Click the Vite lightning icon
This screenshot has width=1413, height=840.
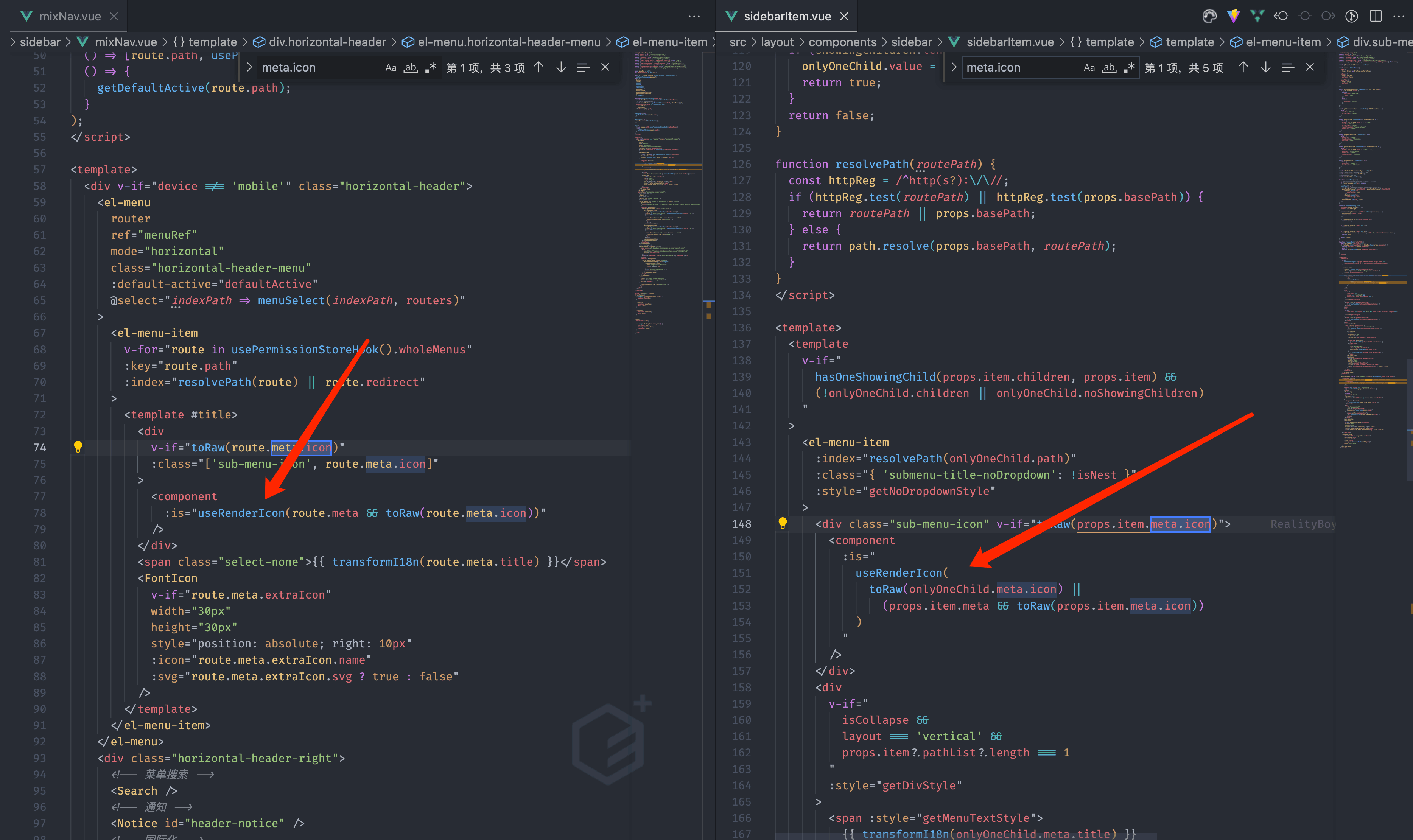pos(1234,16)
